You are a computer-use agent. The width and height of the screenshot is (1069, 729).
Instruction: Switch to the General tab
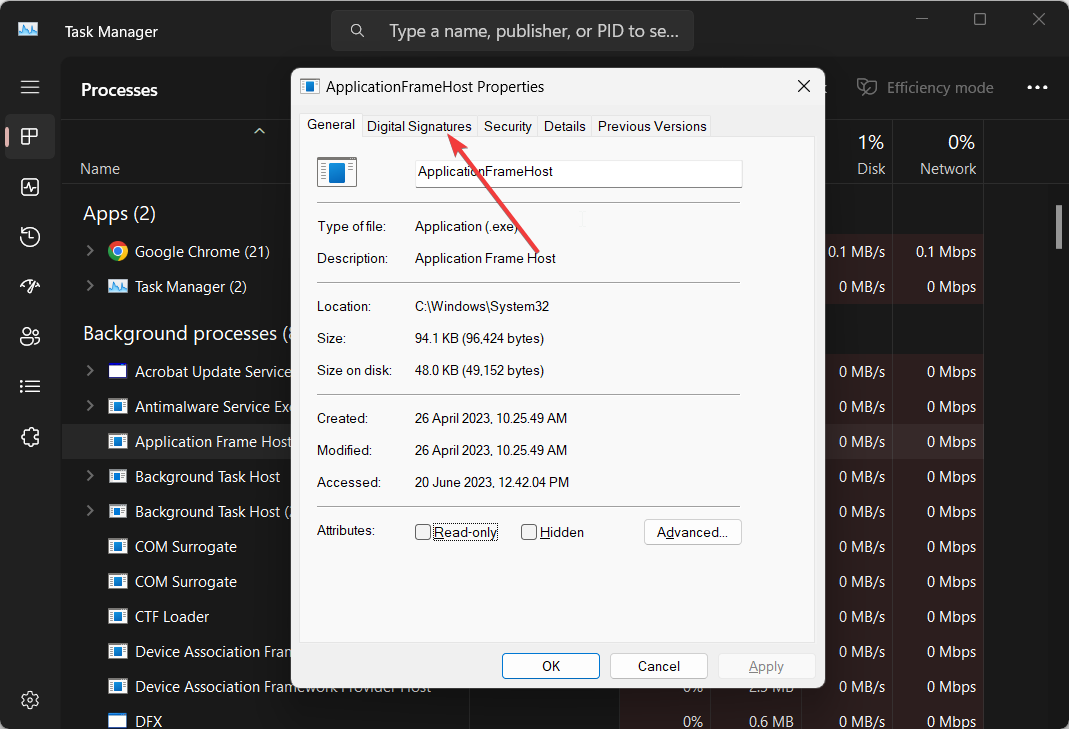(x=331, y=125)
